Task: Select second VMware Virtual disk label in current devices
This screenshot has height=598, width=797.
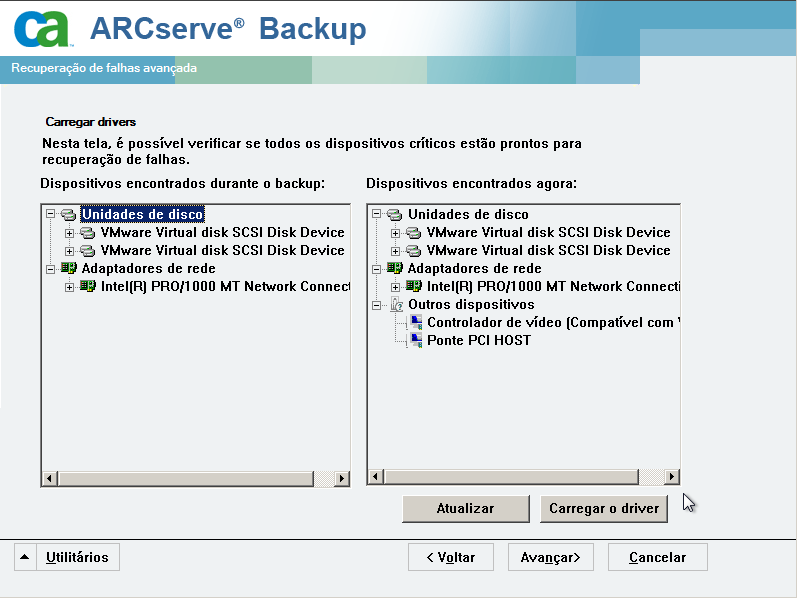Action: (x=548, y=250)
